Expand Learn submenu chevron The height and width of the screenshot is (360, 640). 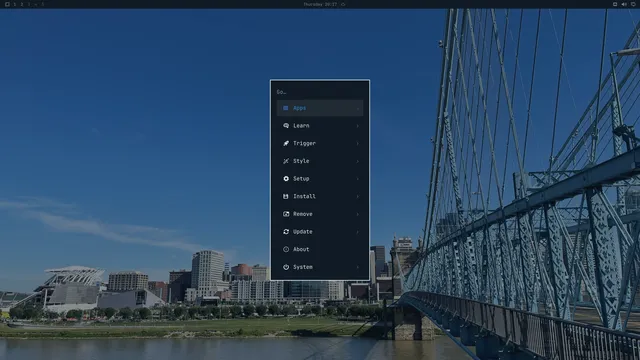pos(358,126)
